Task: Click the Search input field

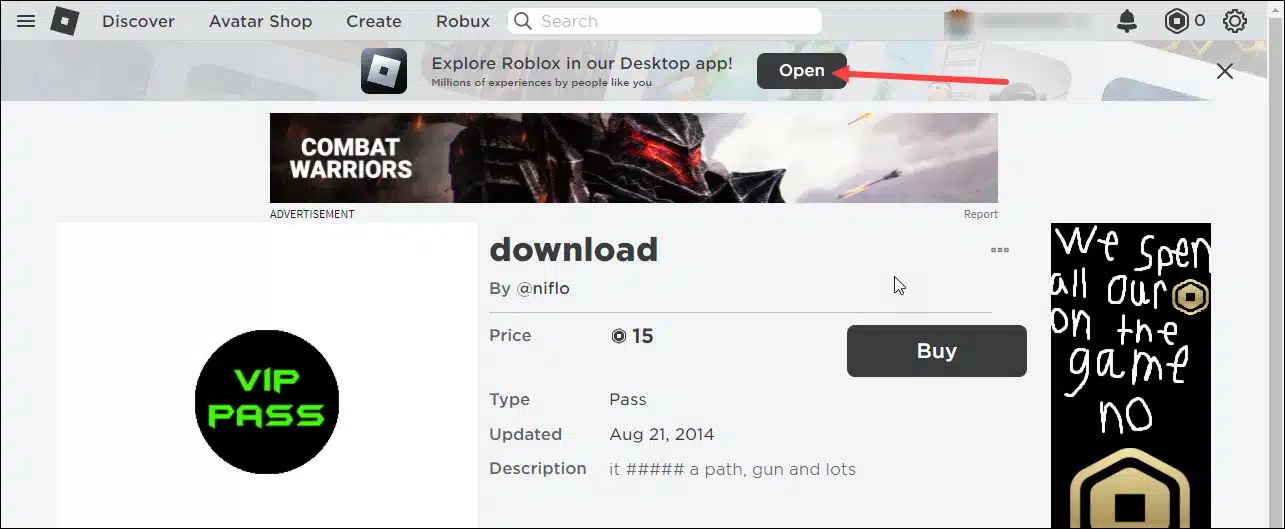Action: point(665,21)
